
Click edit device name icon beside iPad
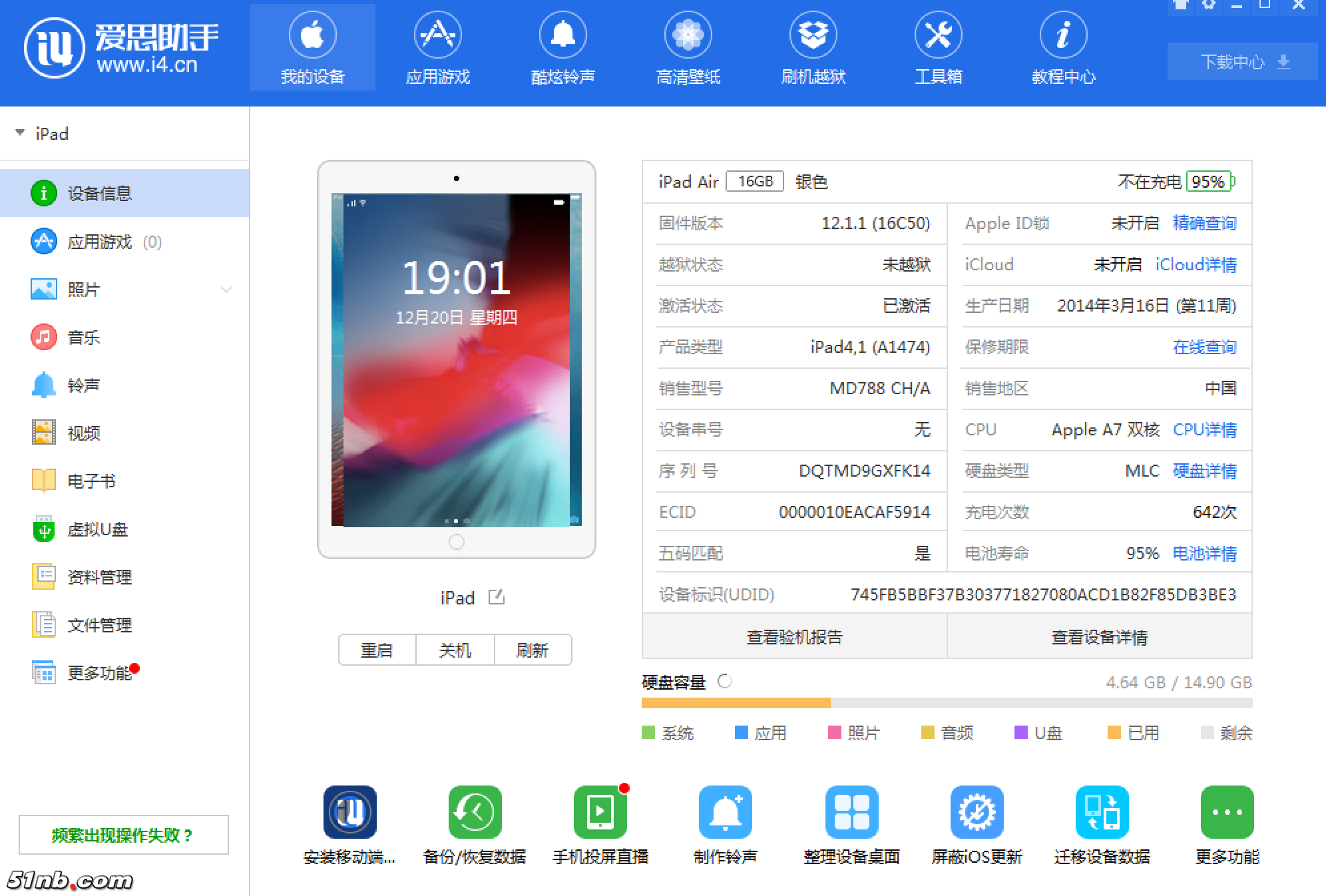point(497,597)
